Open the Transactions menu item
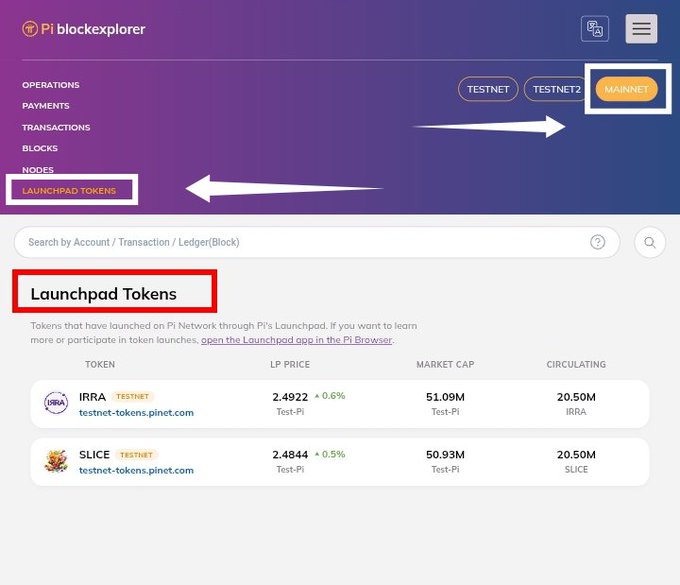The image size is (680, 585). pyautogui.click(x=56, y=127)
